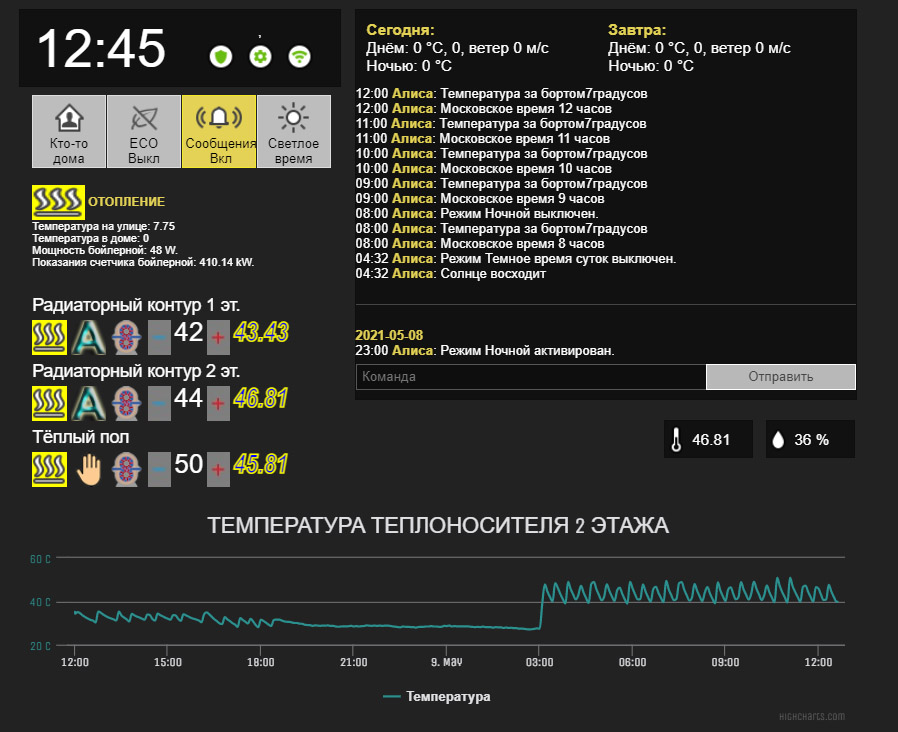Click the pump icon in Тёплый пол row

[126, 469]
